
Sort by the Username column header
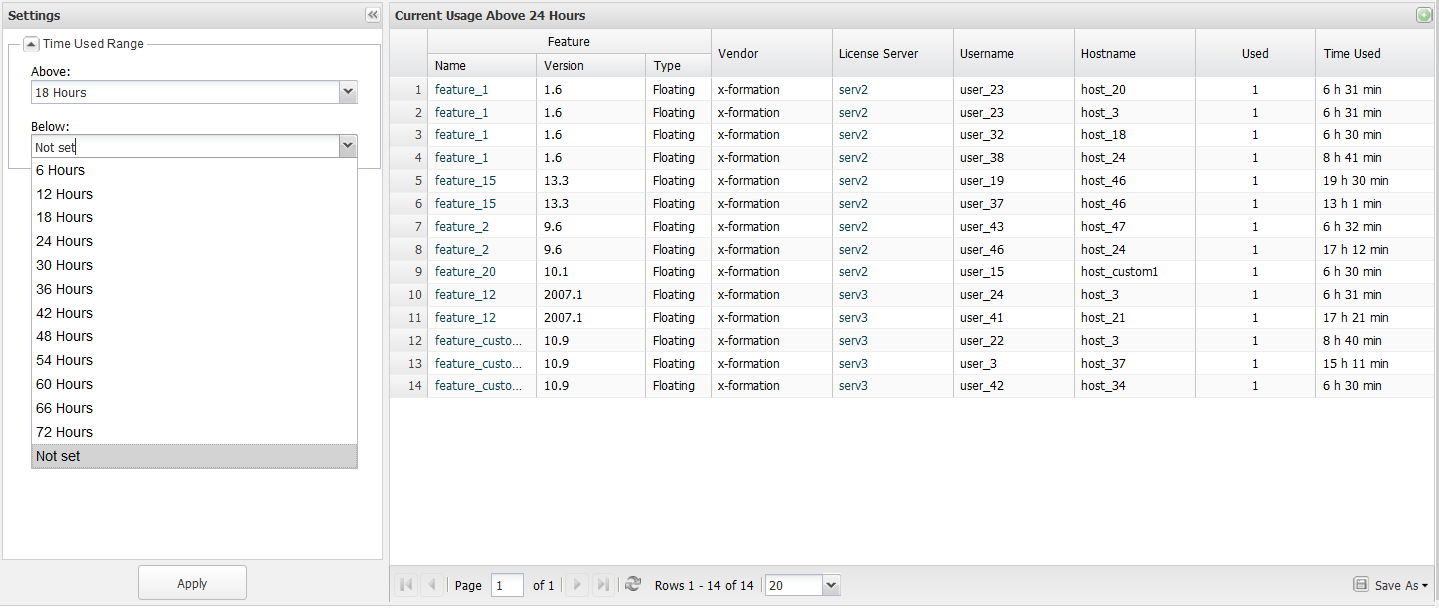click(1013, 53)
